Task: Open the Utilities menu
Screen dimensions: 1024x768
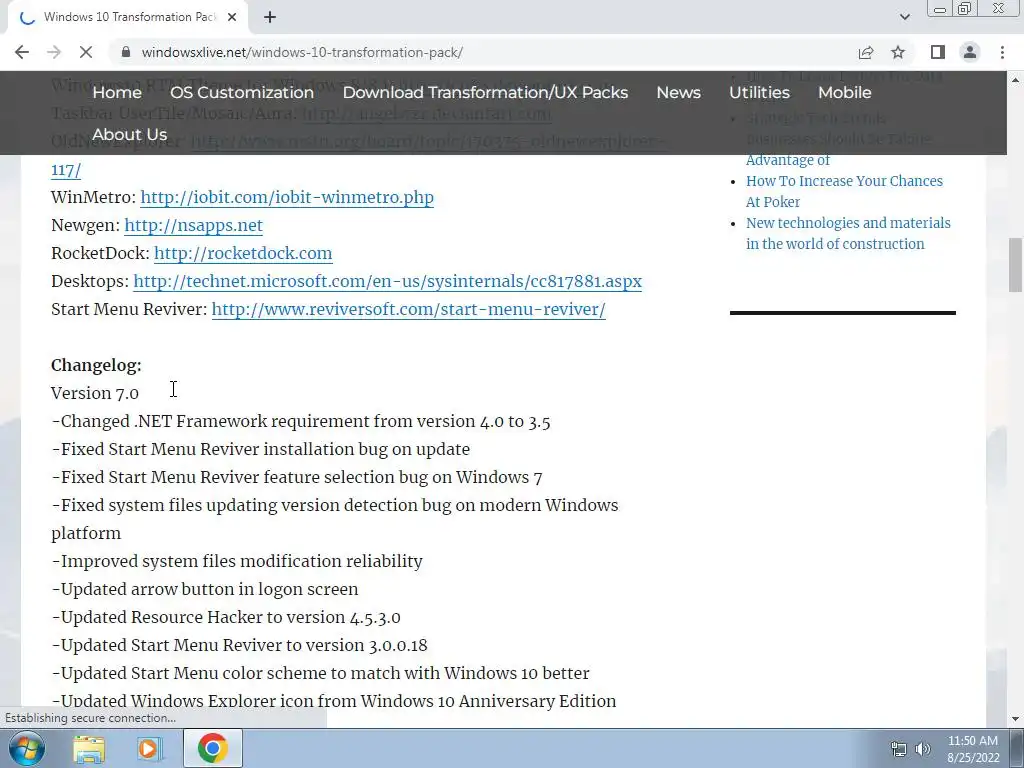Action: coord(760,92)
